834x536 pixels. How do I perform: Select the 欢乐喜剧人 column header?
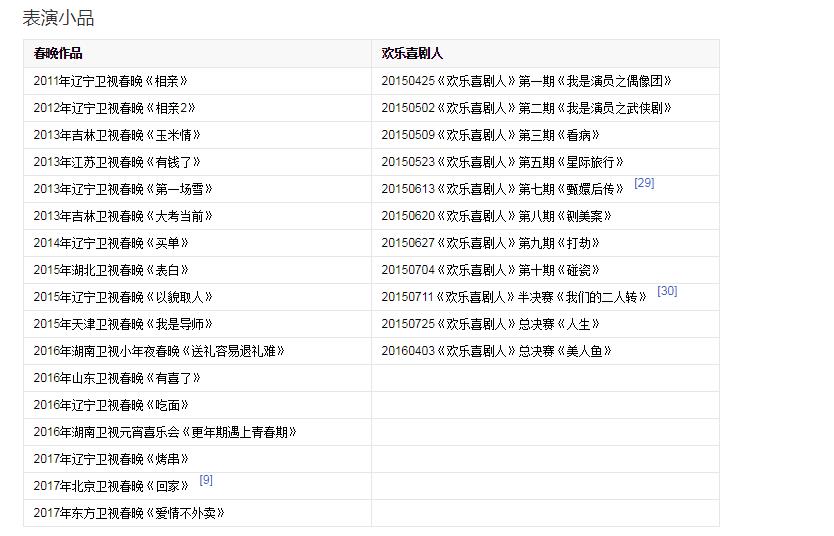[412, 54]
